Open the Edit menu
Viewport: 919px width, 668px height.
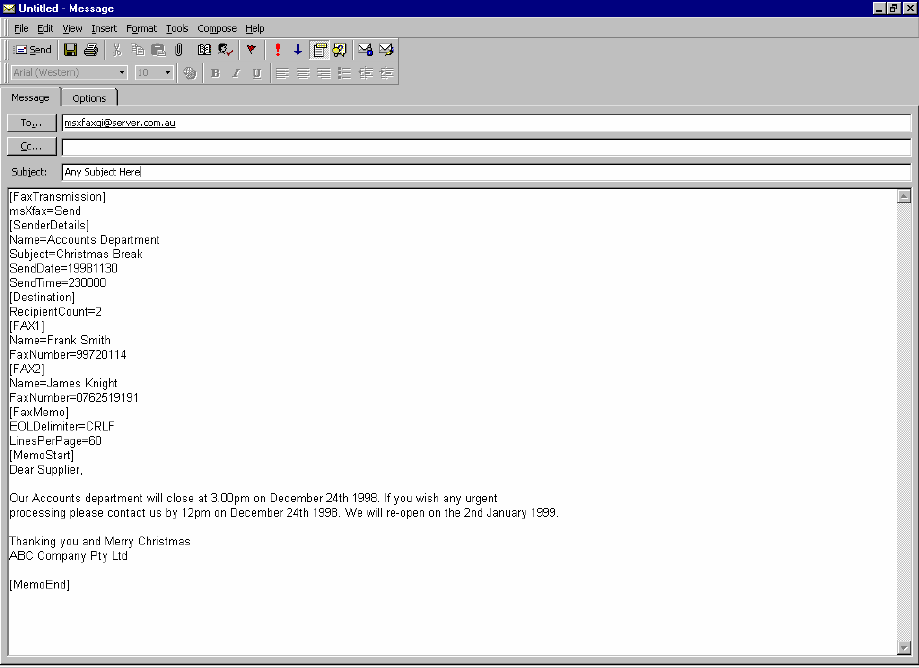pyautogui.click(x=45, y=28)
